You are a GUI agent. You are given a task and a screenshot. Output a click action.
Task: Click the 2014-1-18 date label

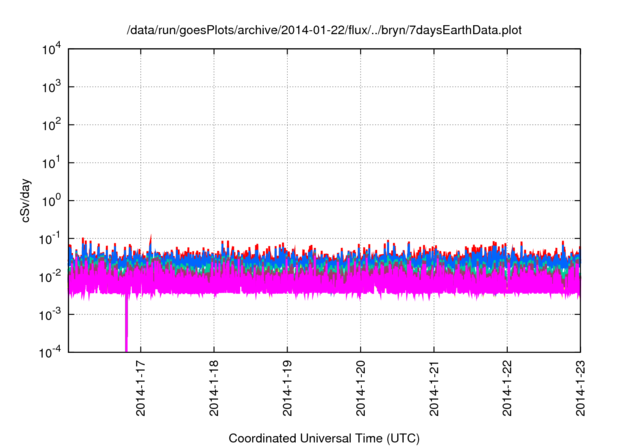214,388
